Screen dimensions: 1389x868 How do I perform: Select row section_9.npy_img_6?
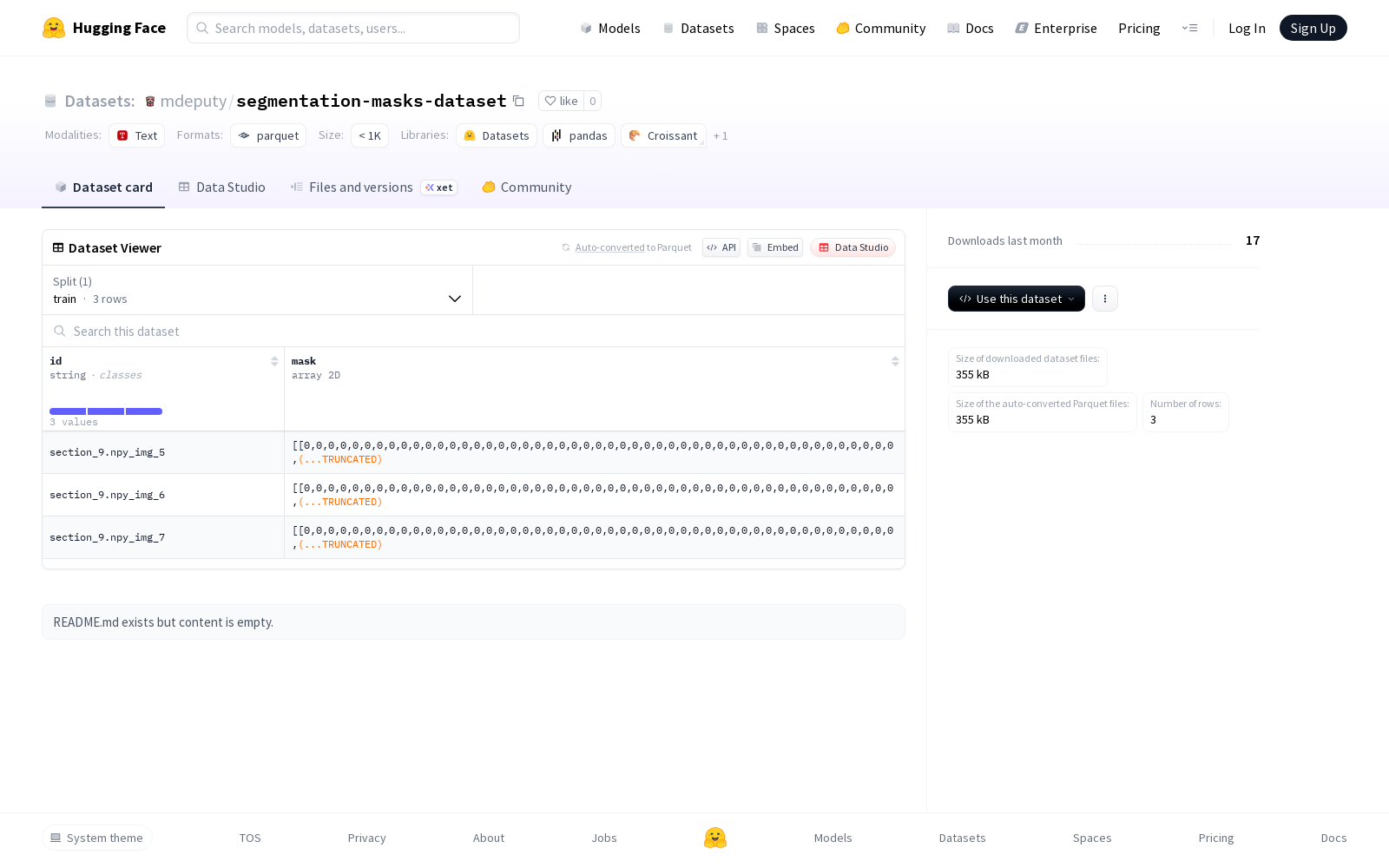[473, 495]
